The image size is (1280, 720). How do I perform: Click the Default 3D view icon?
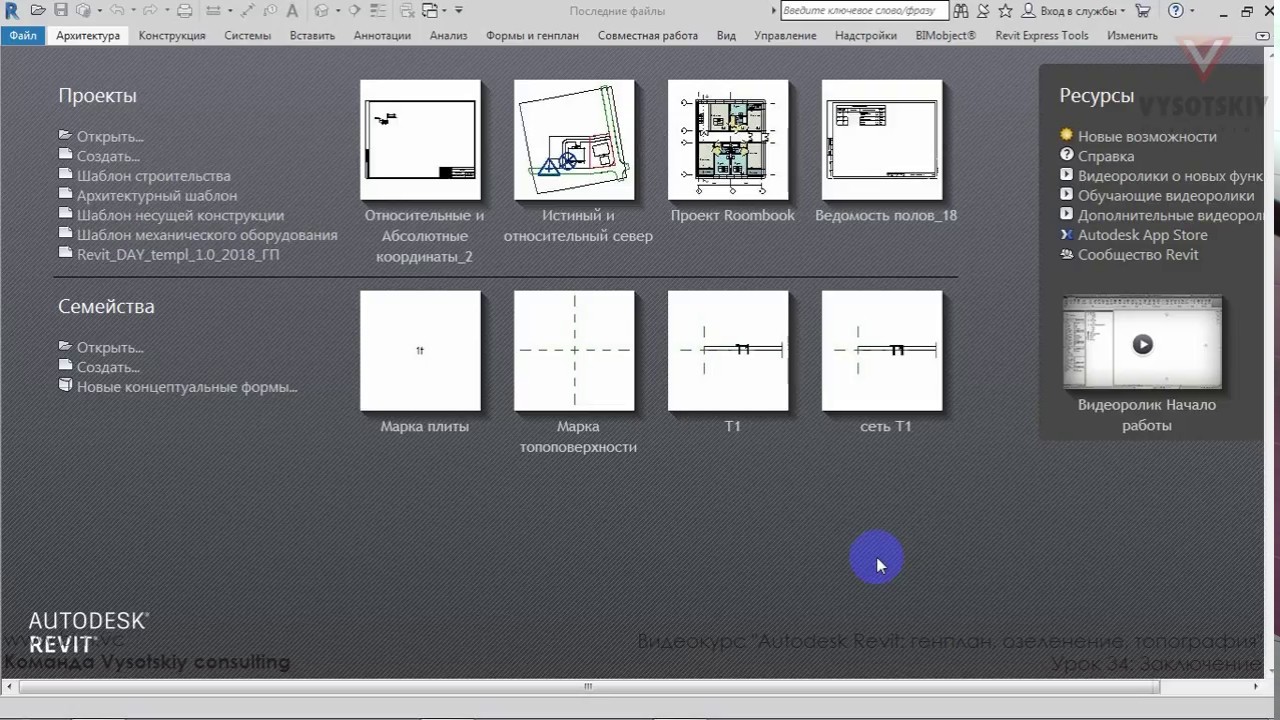(322, 10)
